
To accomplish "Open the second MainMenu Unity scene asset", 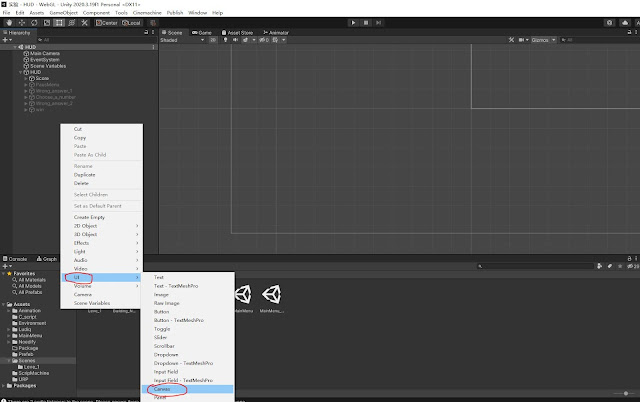I will 272,298.
